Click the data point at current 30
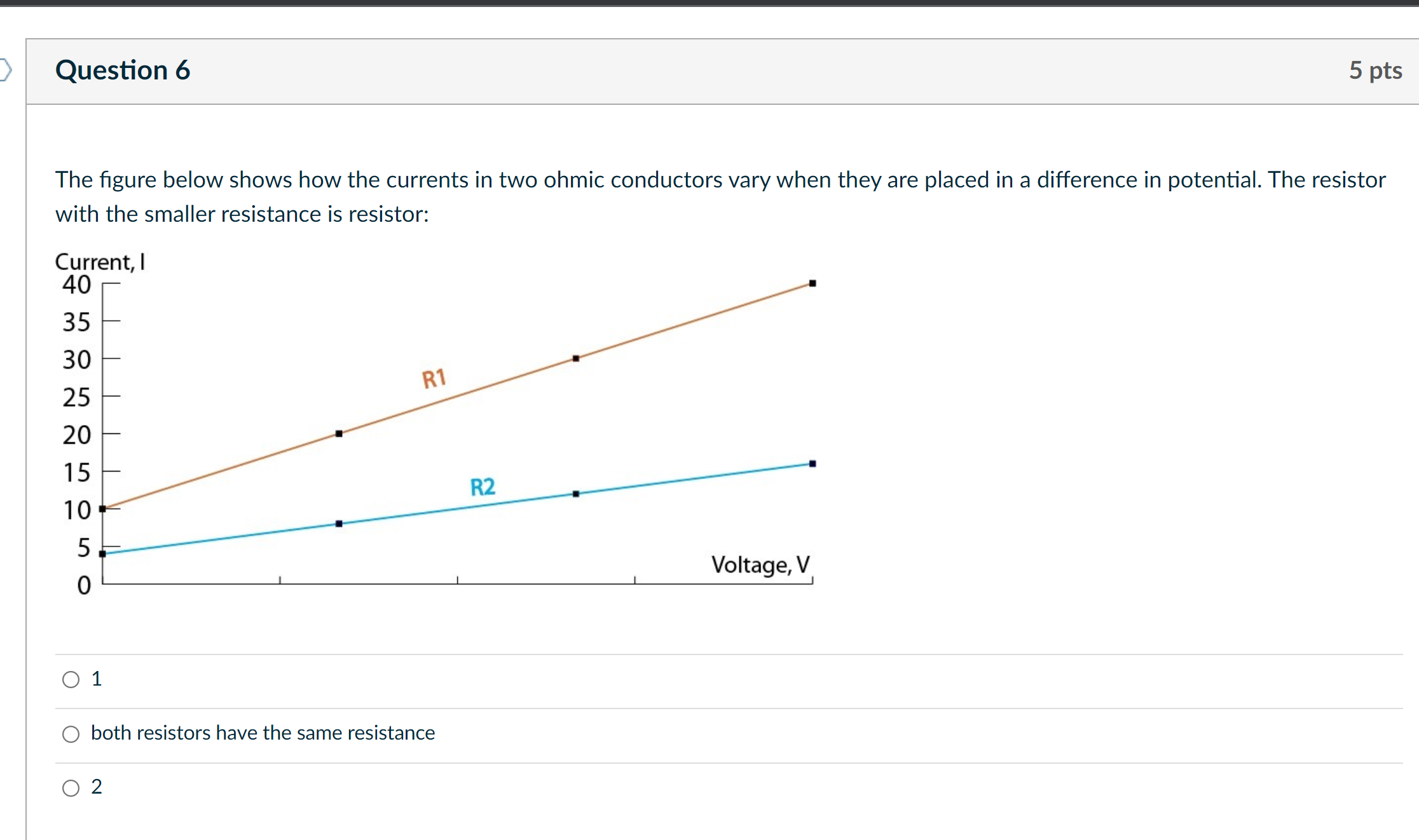The image size is (1419, 840). click(x=575, y=358)
